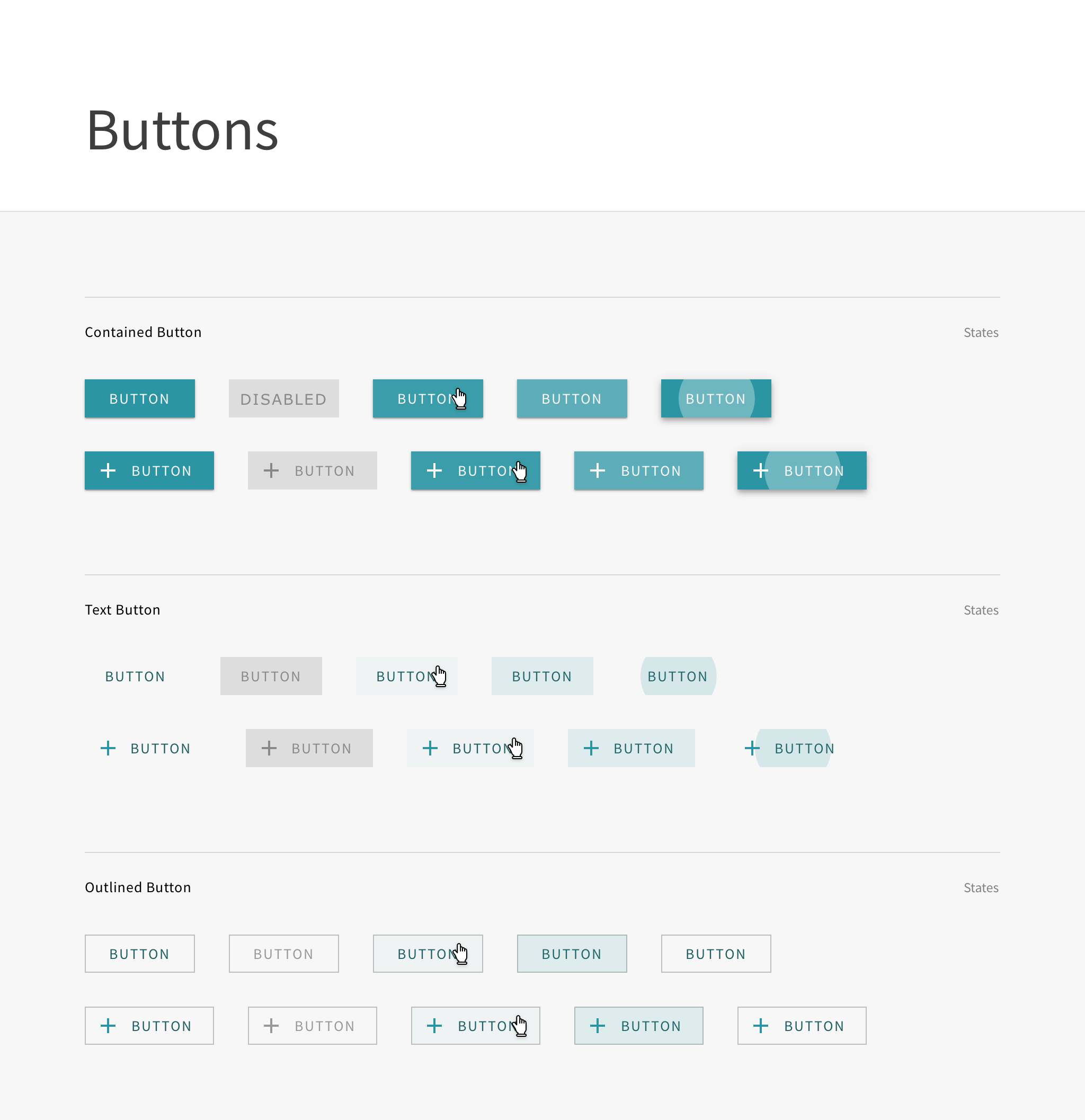Click the plus icon on the first text button
Viewport: 1085px width, 1120px height.
coord(108,748)
